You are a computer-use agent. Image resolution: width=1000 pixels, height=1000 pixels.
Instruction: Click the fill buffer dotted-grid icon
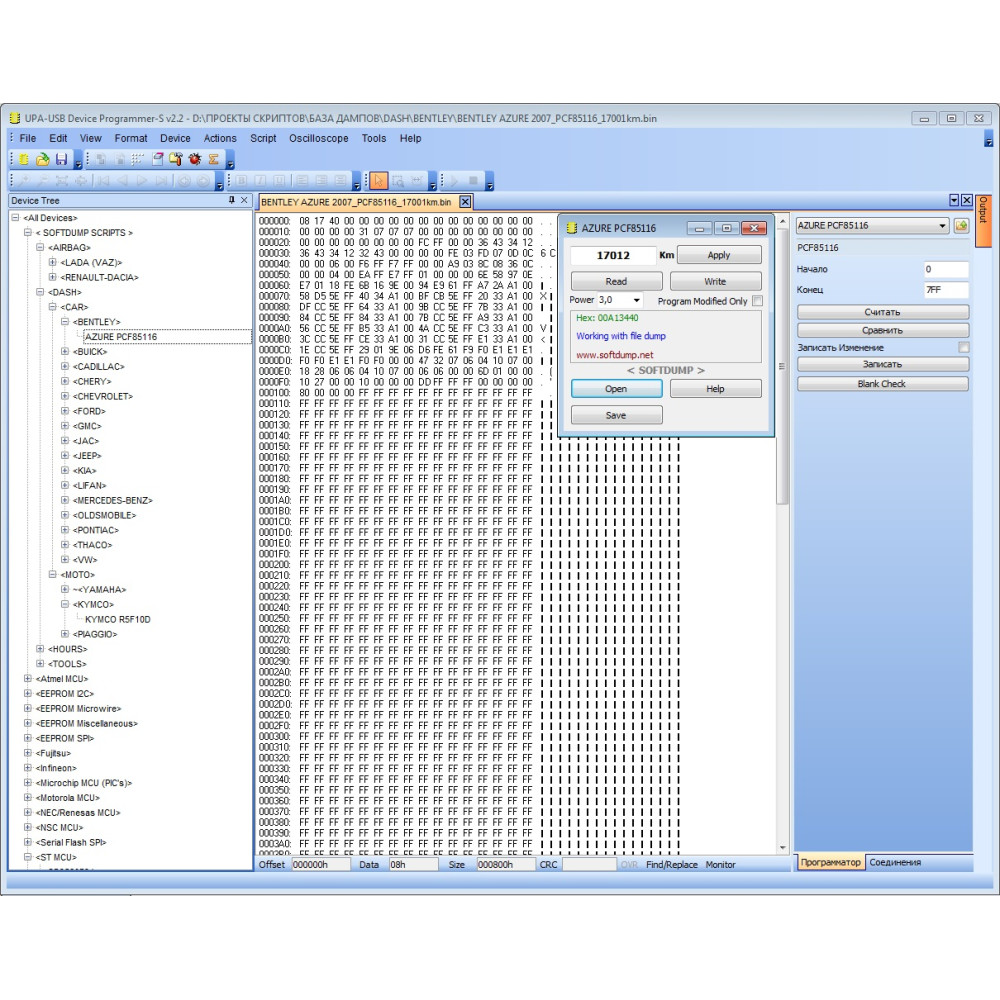[x=138, y=159]
